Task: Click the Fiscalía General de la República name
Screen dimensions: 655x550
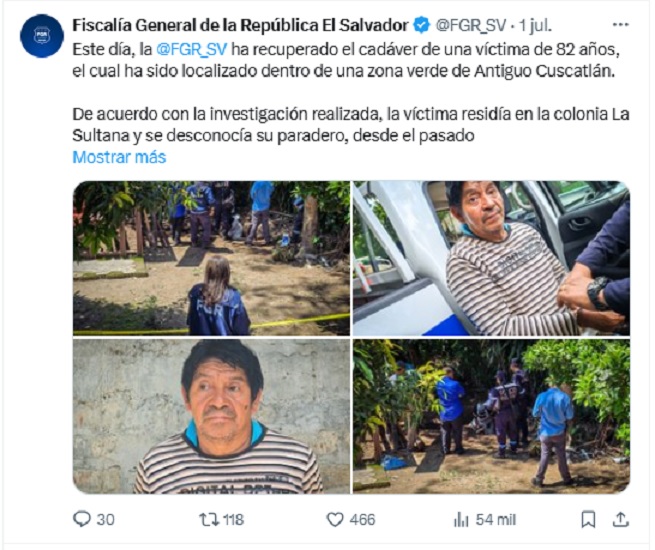Action: pyautogui.click(x=240, y=25)
